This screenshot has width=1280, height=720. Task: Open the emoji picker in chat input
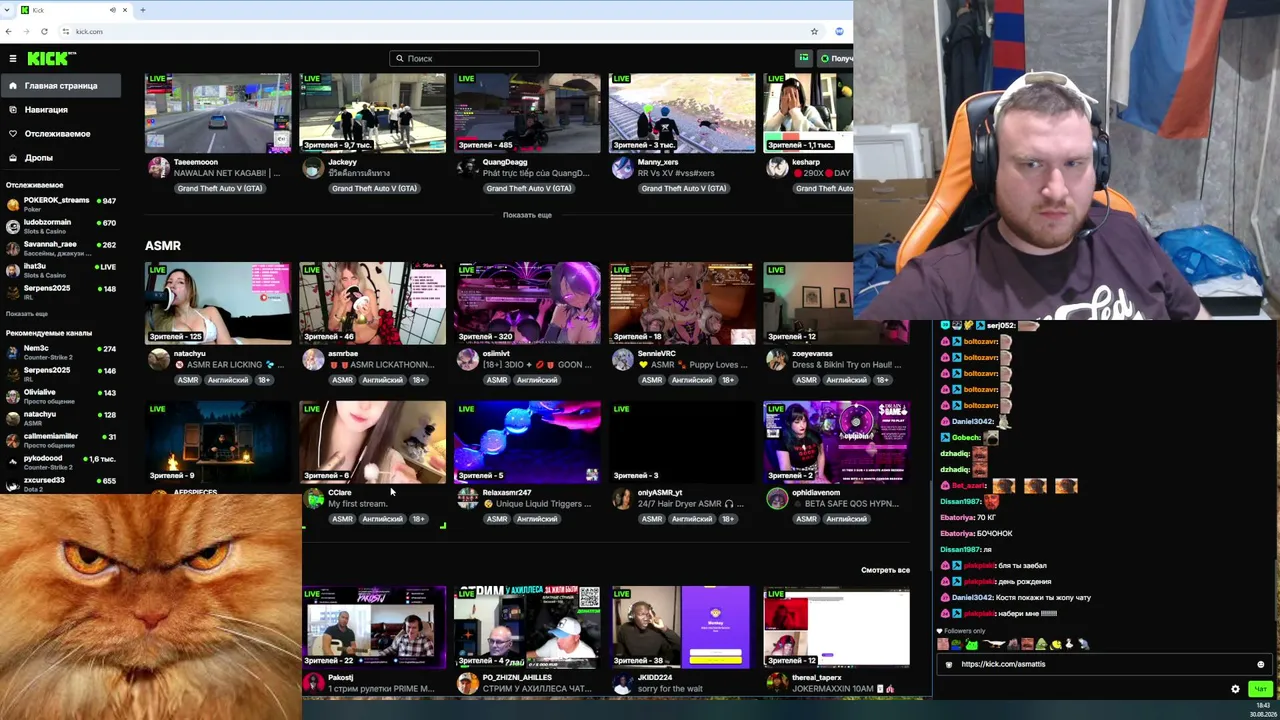1260,664
